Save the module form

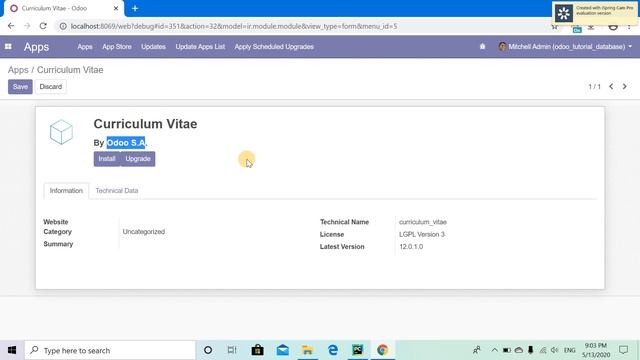[20, 87]
